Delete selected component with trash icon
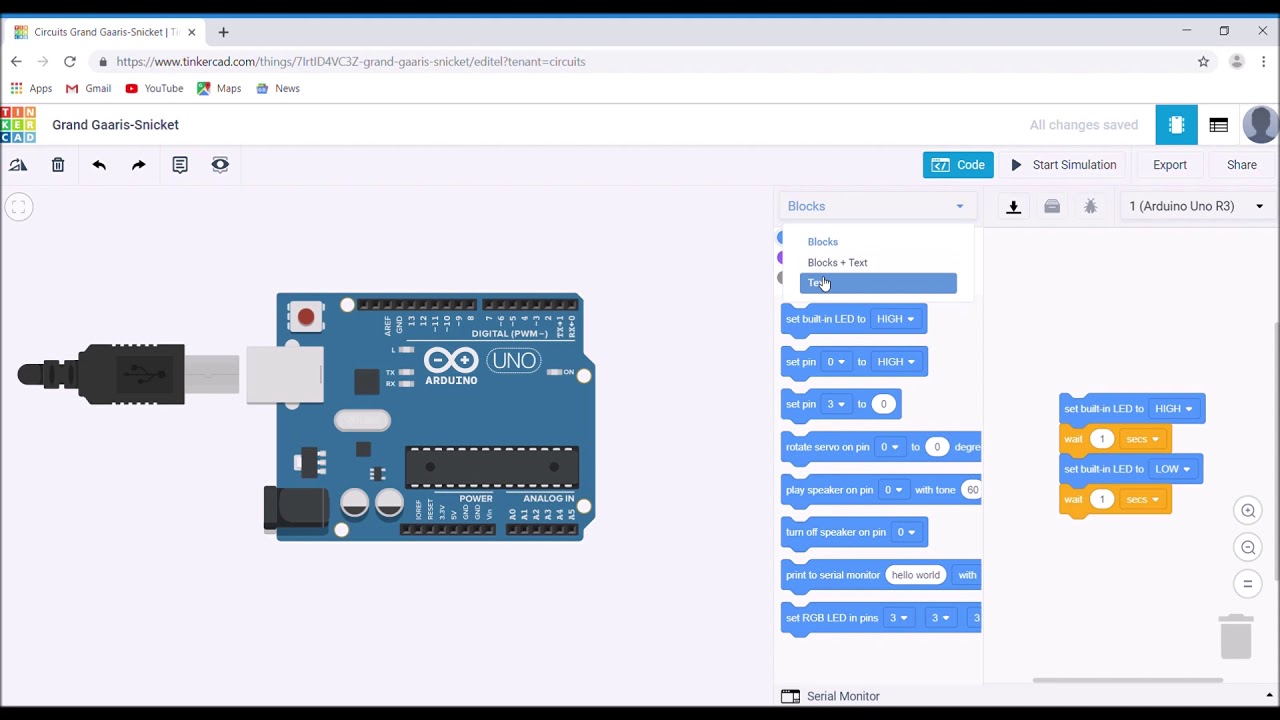Screen dimensions: 1280x720 click(x=58, y=165)
